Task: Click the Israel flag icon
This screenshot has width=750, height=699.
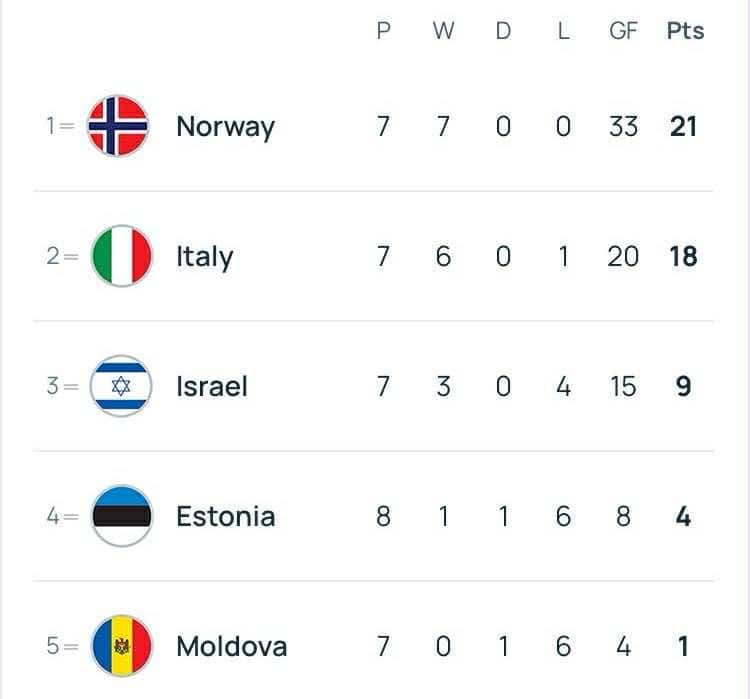Action: tap(121, 386)
